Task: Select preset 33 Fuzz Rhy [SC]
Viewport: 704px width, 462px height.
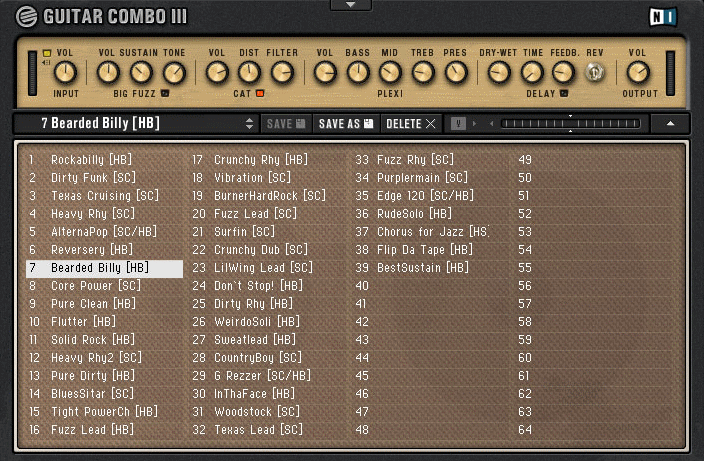Action: click(431, 159)
